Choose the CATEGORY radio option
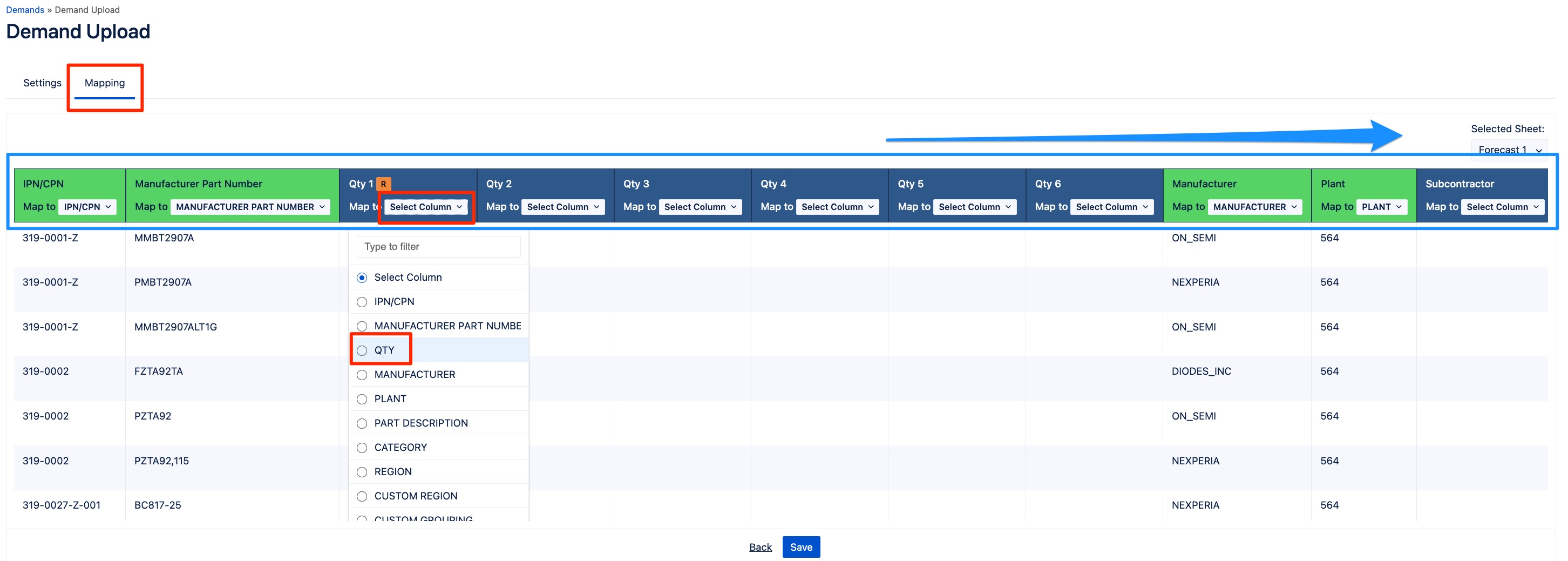Image resolution: width=1568 pixels, height=561 pixels. click(x=362, y=448)
